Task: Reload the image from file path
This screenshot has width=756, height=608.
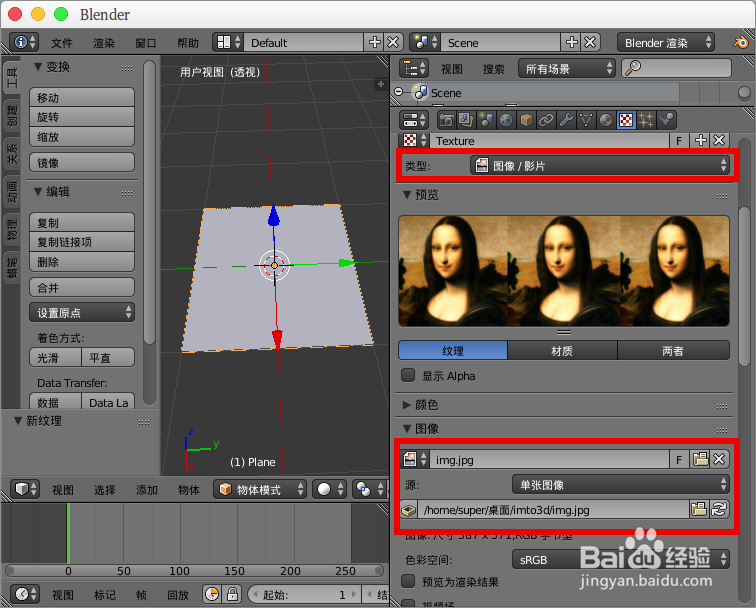Action: tap(719, 509)
